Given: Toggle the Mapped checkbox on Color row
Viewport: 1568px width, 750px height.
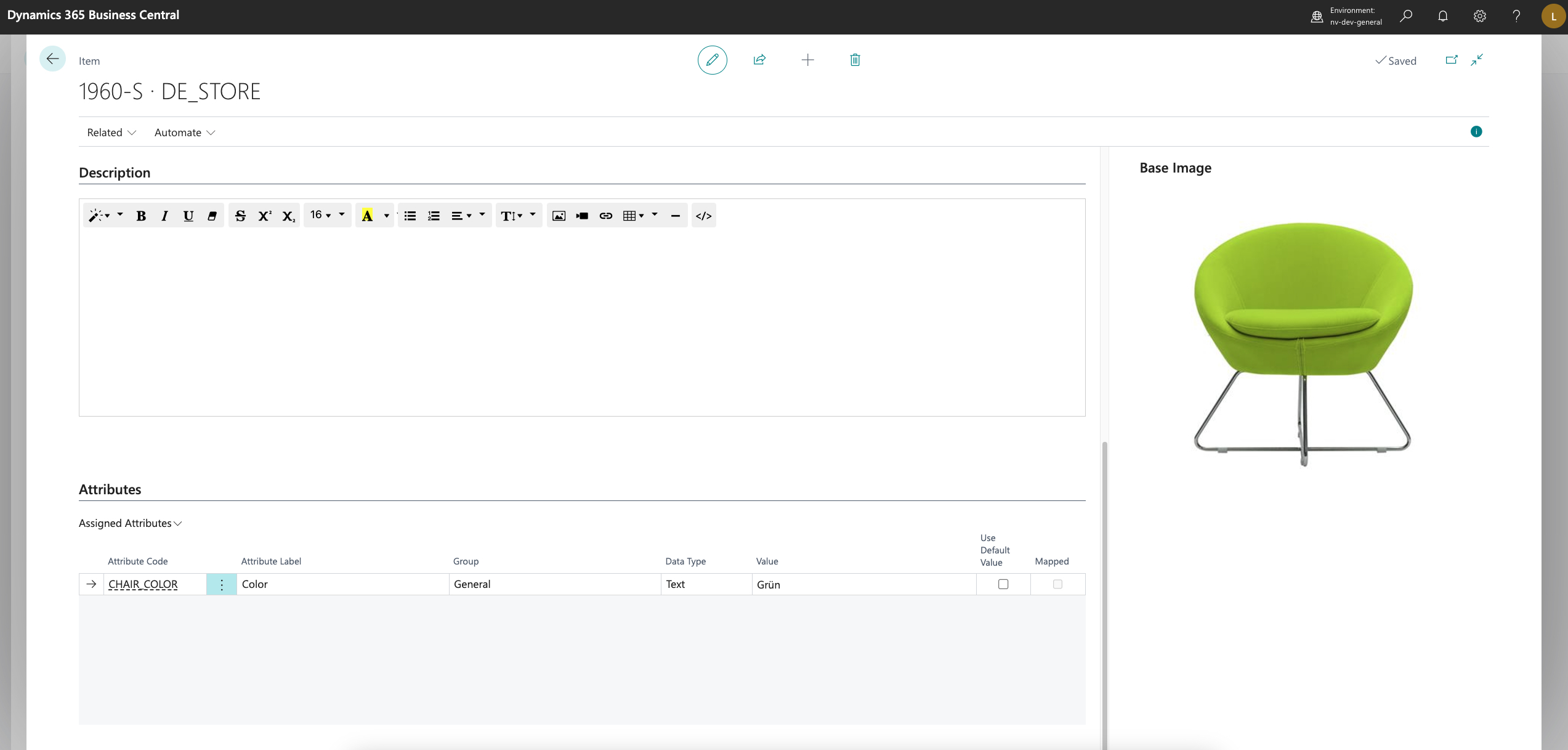Looking at the screenshot, I should [1057, 584].
